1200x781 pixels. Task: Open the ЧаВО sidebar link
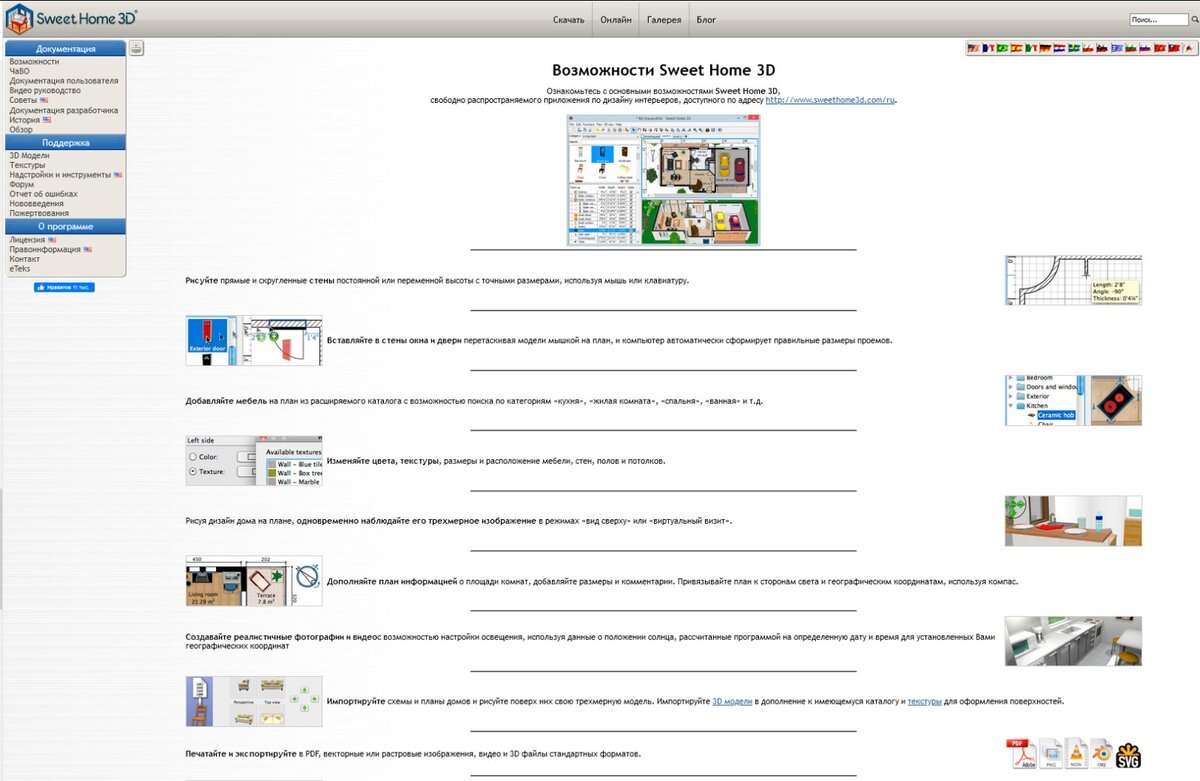point(20,71)
